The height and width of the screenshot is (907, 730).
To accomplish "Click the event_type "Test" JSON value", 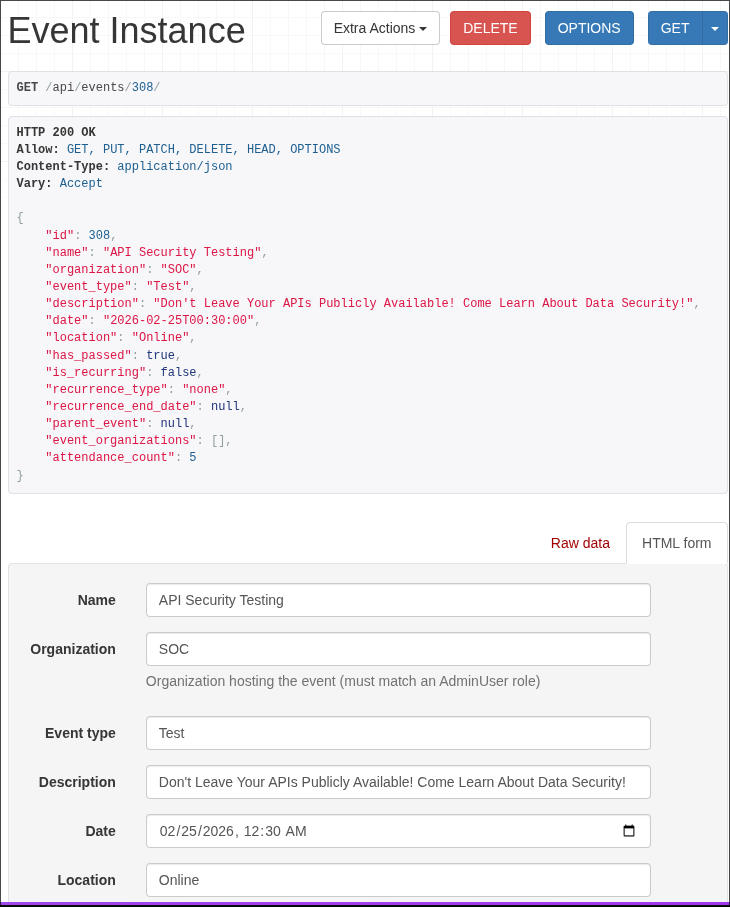I will (x=168, y=286).
